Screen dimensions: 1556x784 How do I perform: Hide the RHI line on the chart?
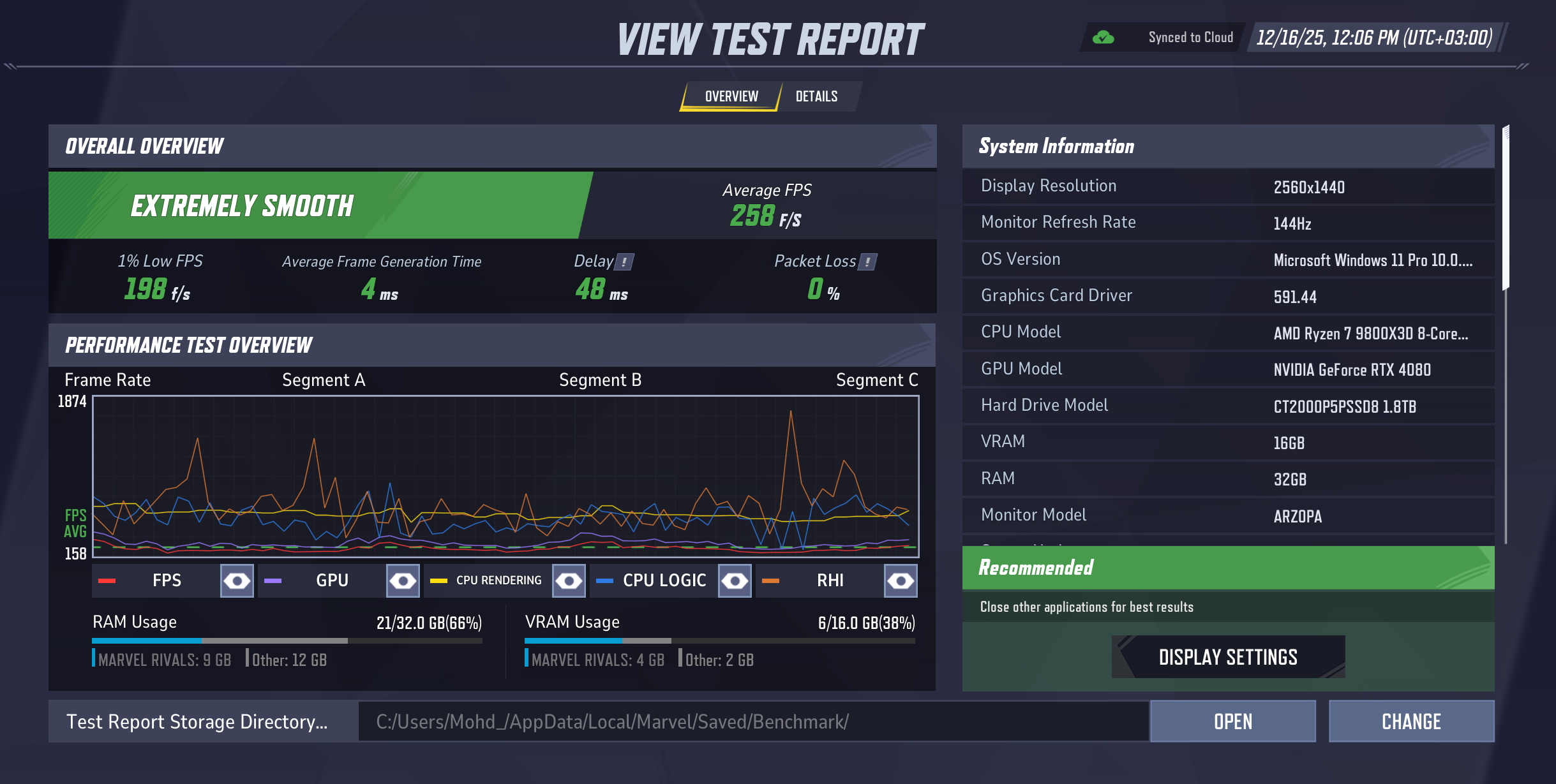point(901,581)
